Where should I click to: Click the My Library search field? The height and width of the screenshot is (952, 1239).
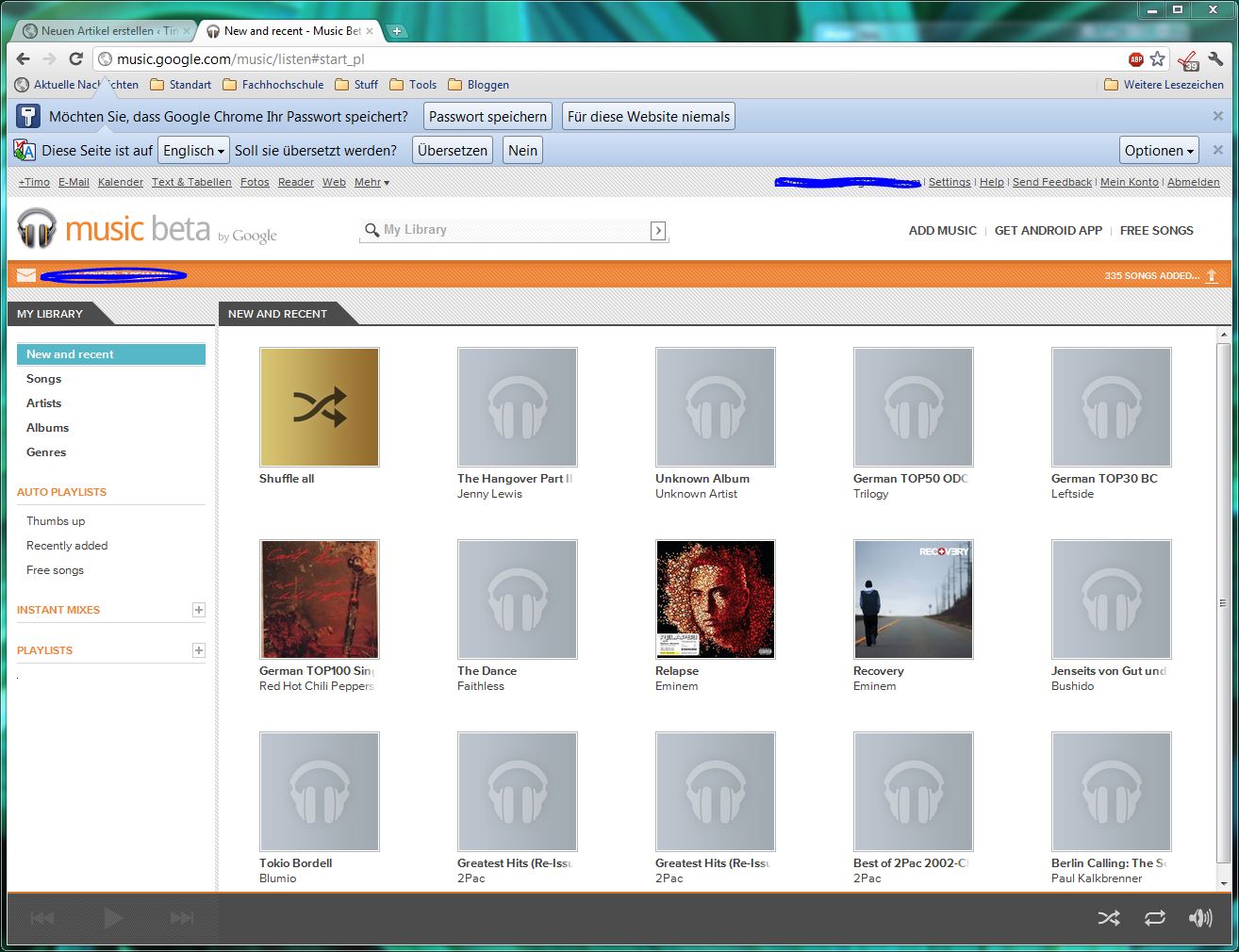pos(514,230)
